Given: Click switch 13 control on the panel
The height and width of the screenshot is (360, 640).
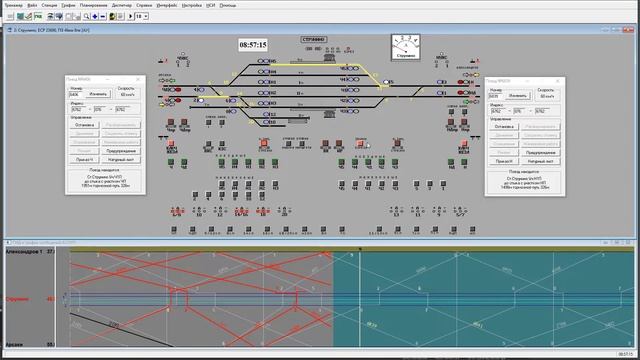Looking at the screenshot, I should pyautogui.click(x=396, y=211).
